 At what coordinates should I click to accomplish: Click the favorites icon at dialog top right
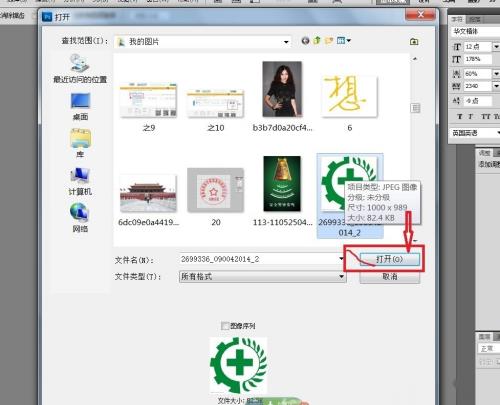coord(414,42)
